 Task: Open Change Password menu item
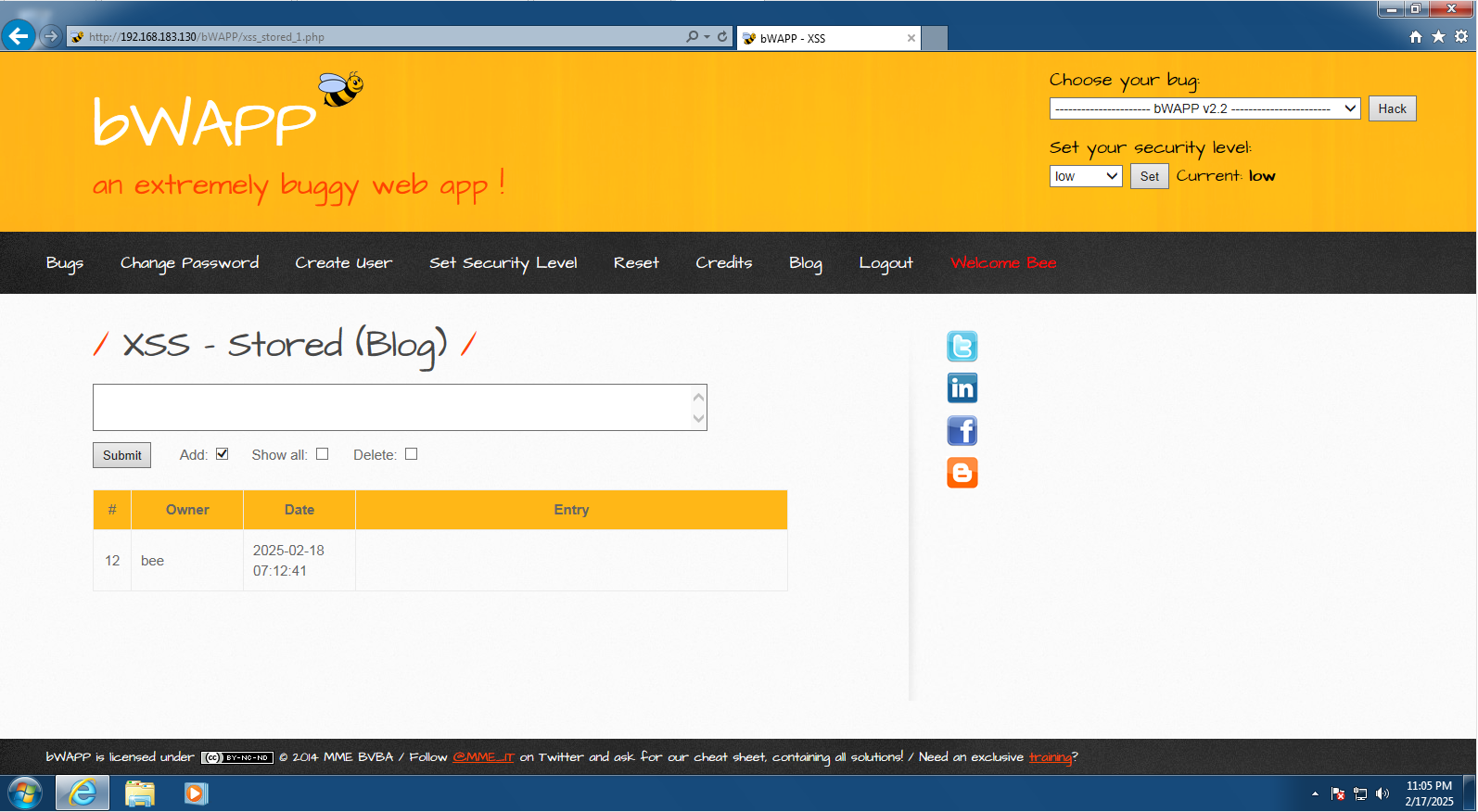189,263
